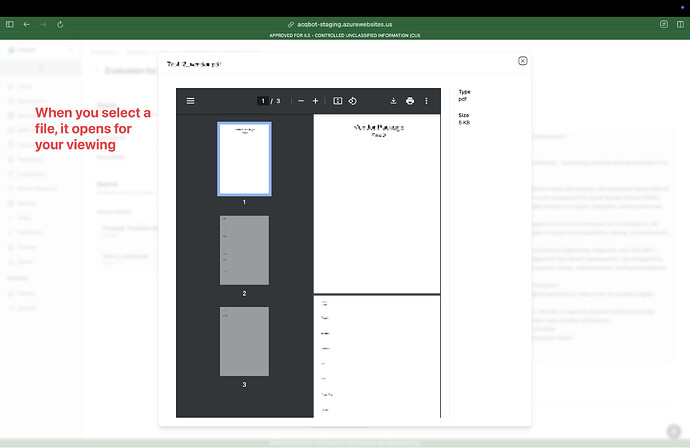The image size is (690, 448).
Task: Zoom in the PDF with the plus icon
Action: coord(316,101)
